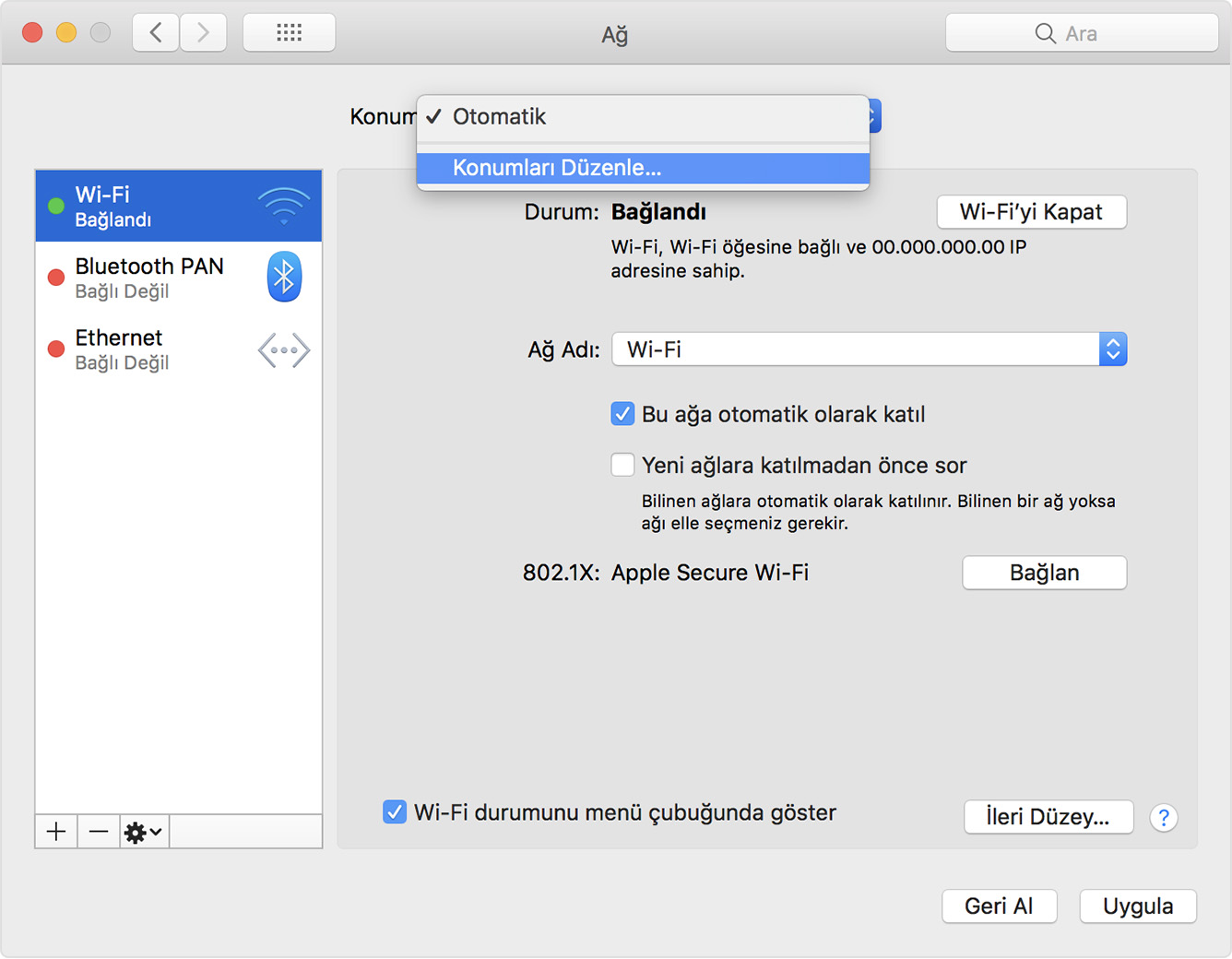This screenshot has height=959, width=1232.
Task: Show all preferences with grid icon
Action: (289, 33)
